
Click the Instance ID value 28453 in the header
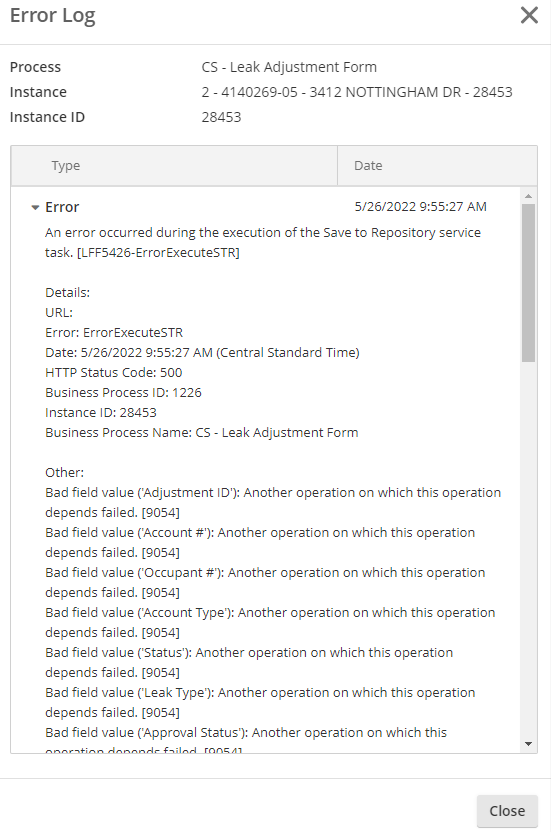[x=221, y=117]
